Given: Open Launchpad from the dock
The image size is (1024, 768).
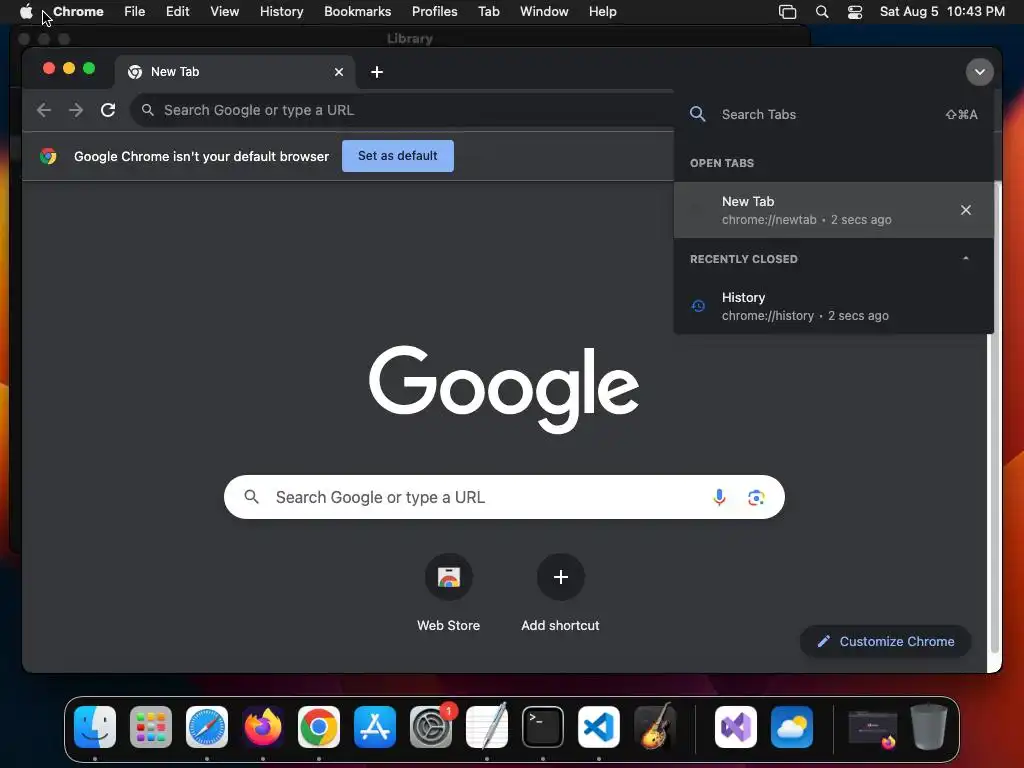Looking at the screenshot, I should [x=151, y=727].
